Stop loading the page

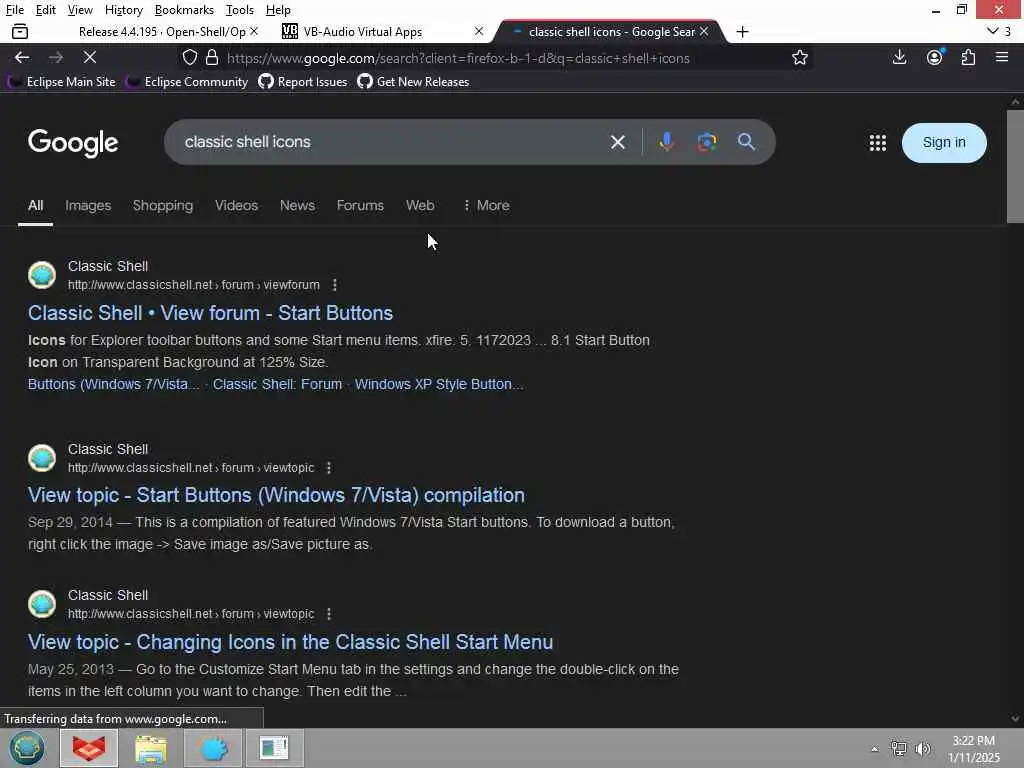(x=90, y=57)
